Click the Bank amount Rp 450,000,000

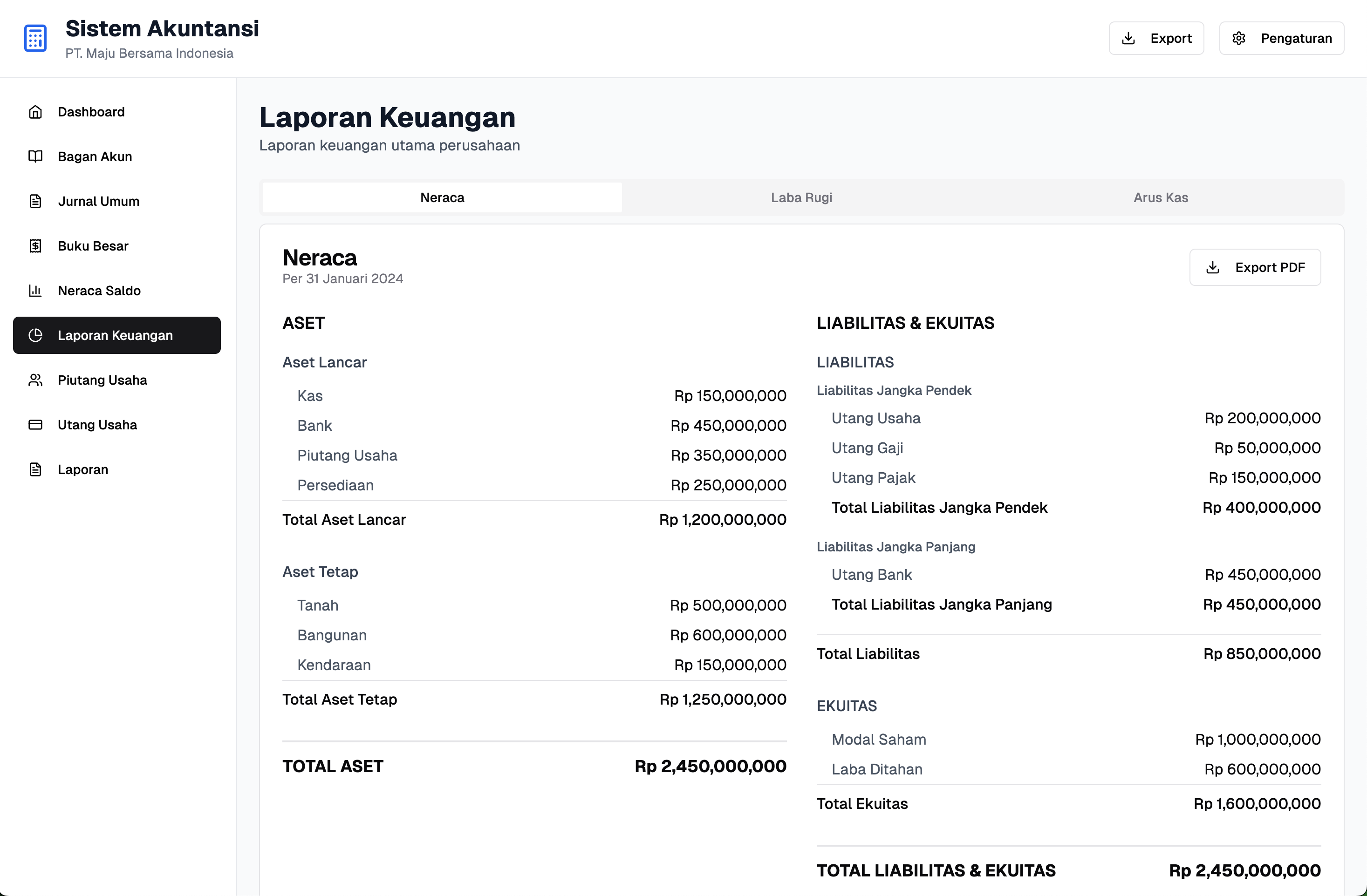click(728, 425)
